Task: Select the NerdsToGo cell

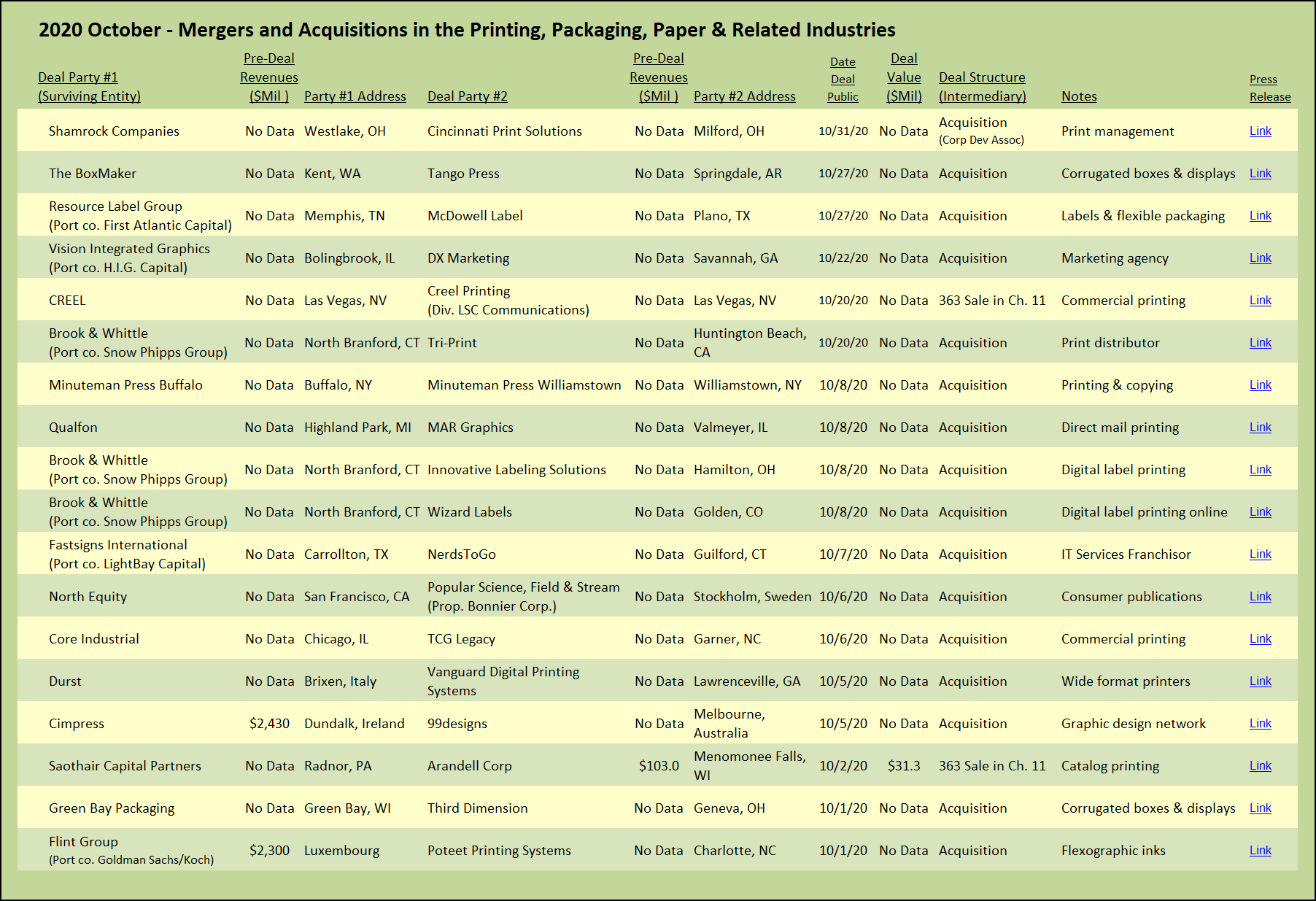Action: pyautogui.click(x=462, y=554)
